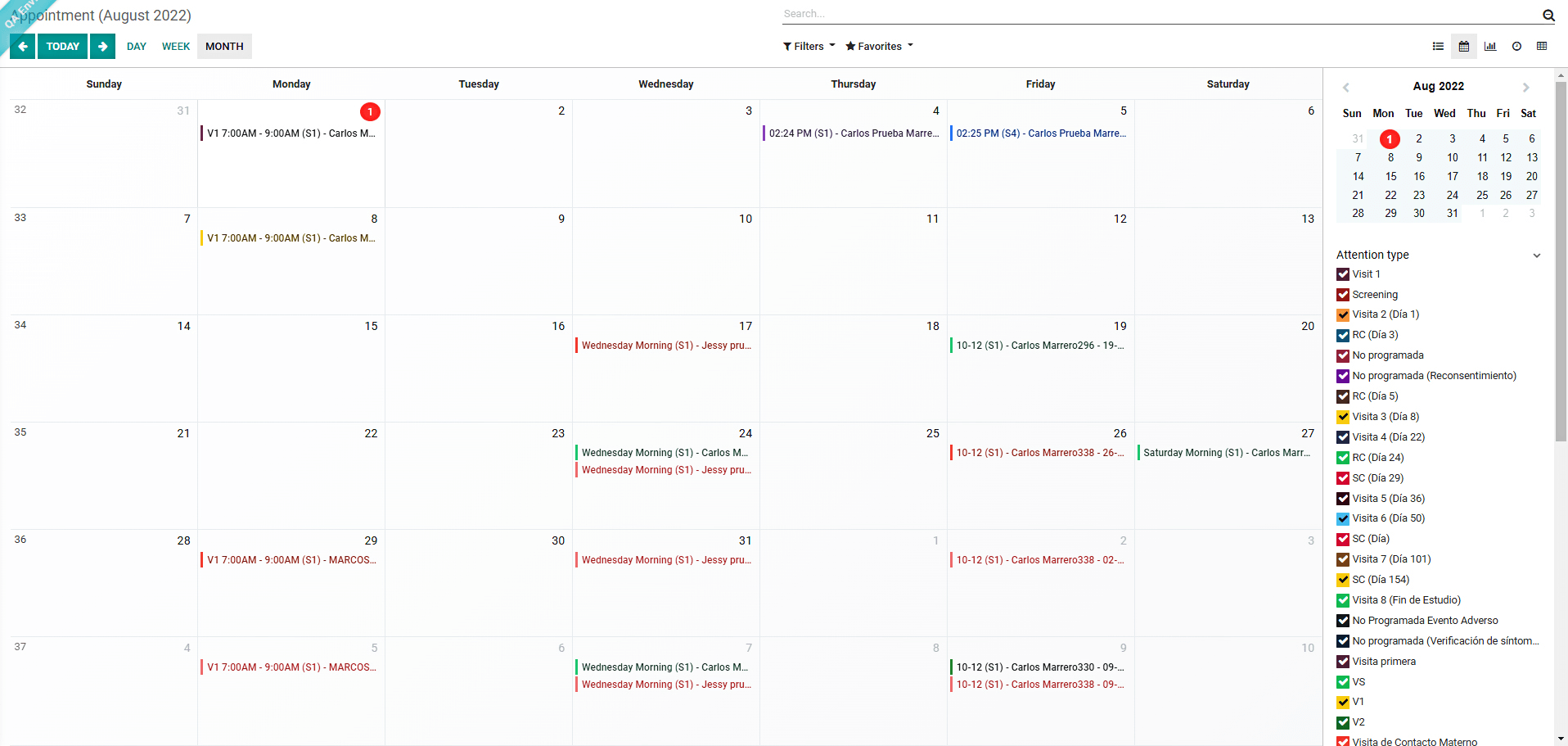Uncheck Visita 6 (Día 50) filter

point(1343,518)
